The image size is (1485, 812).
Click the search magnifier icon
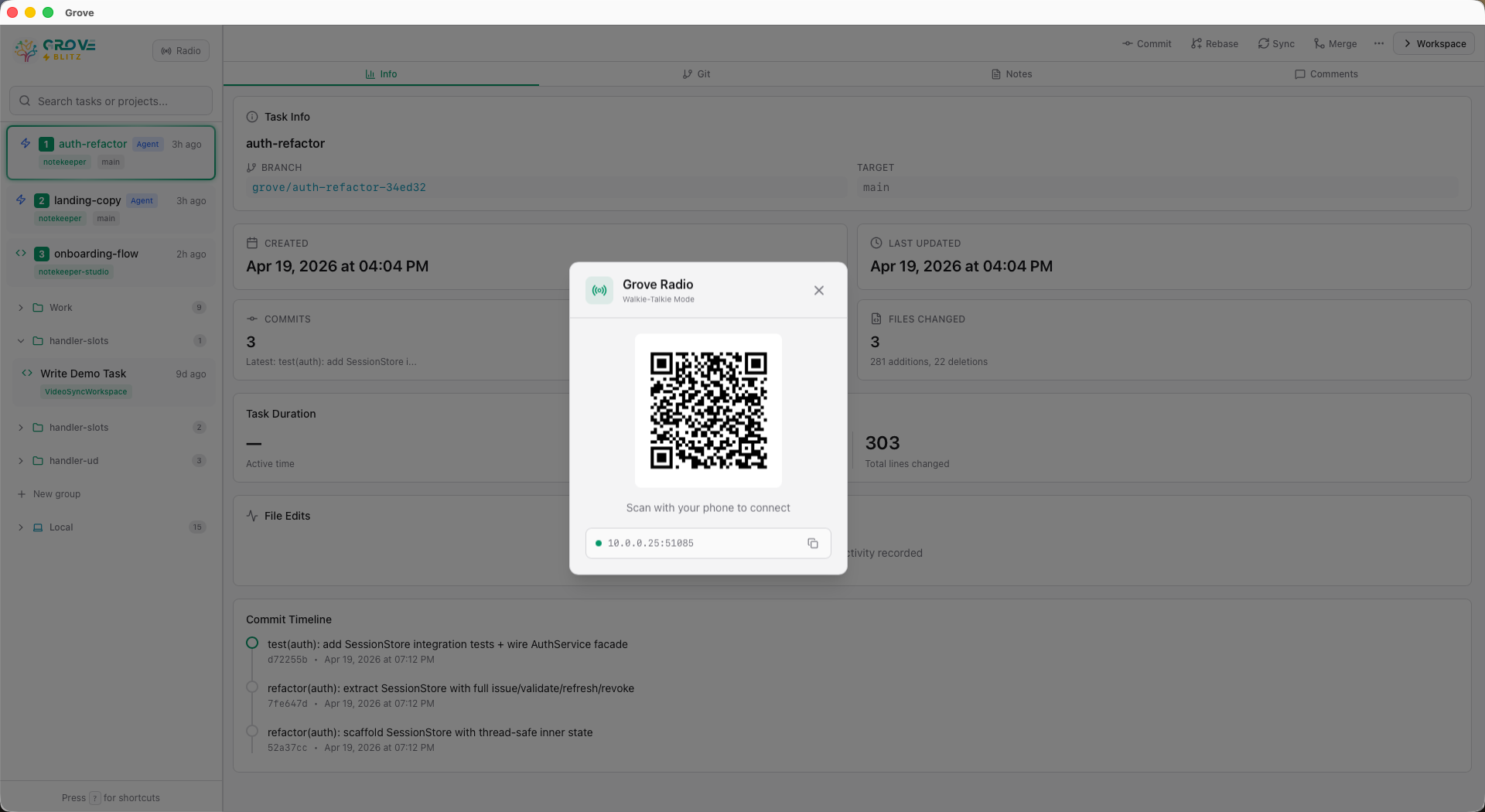(25, 101)
